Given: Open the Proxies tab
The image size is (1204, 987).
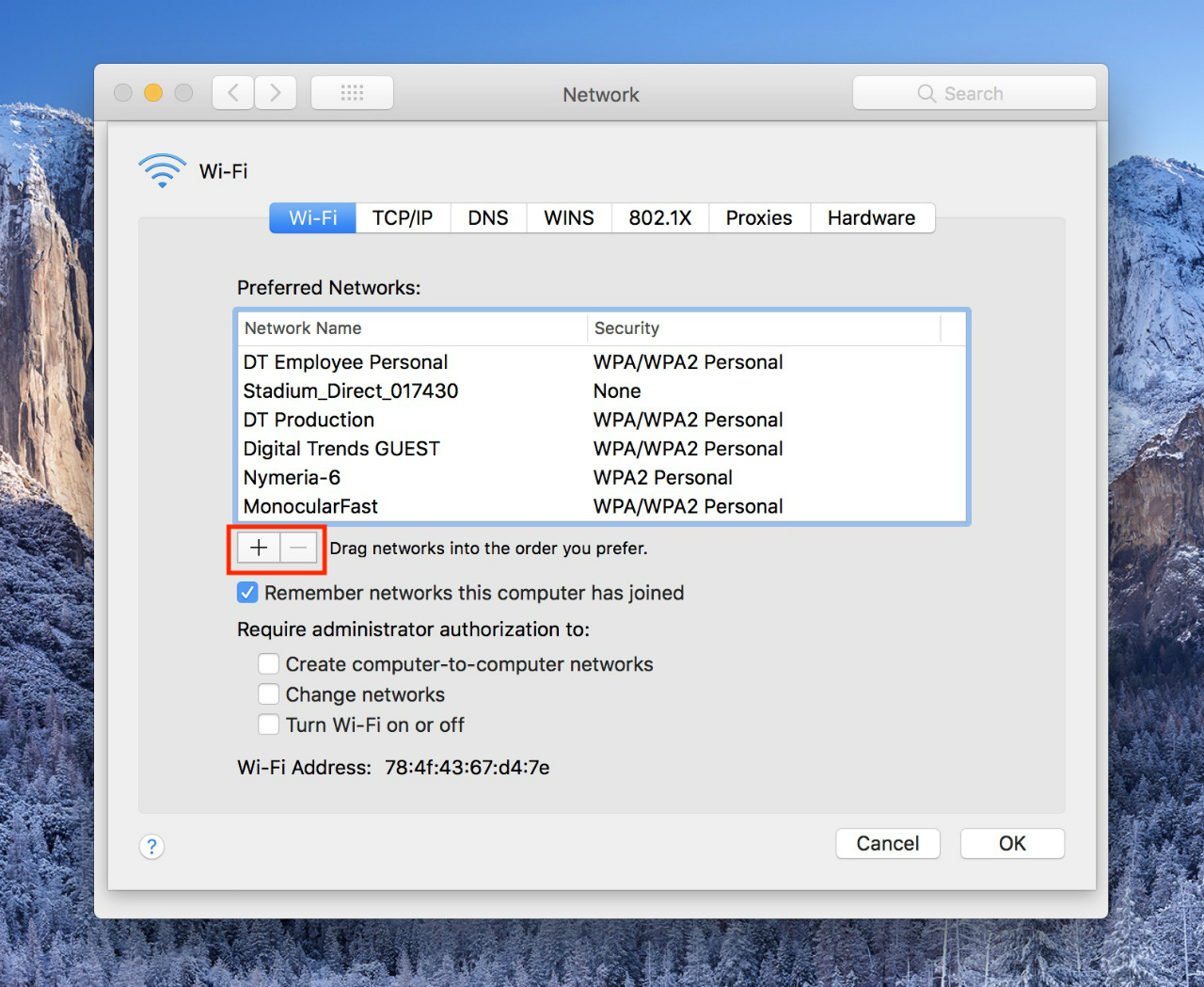Looking at the screenshot, I should 759,217.
